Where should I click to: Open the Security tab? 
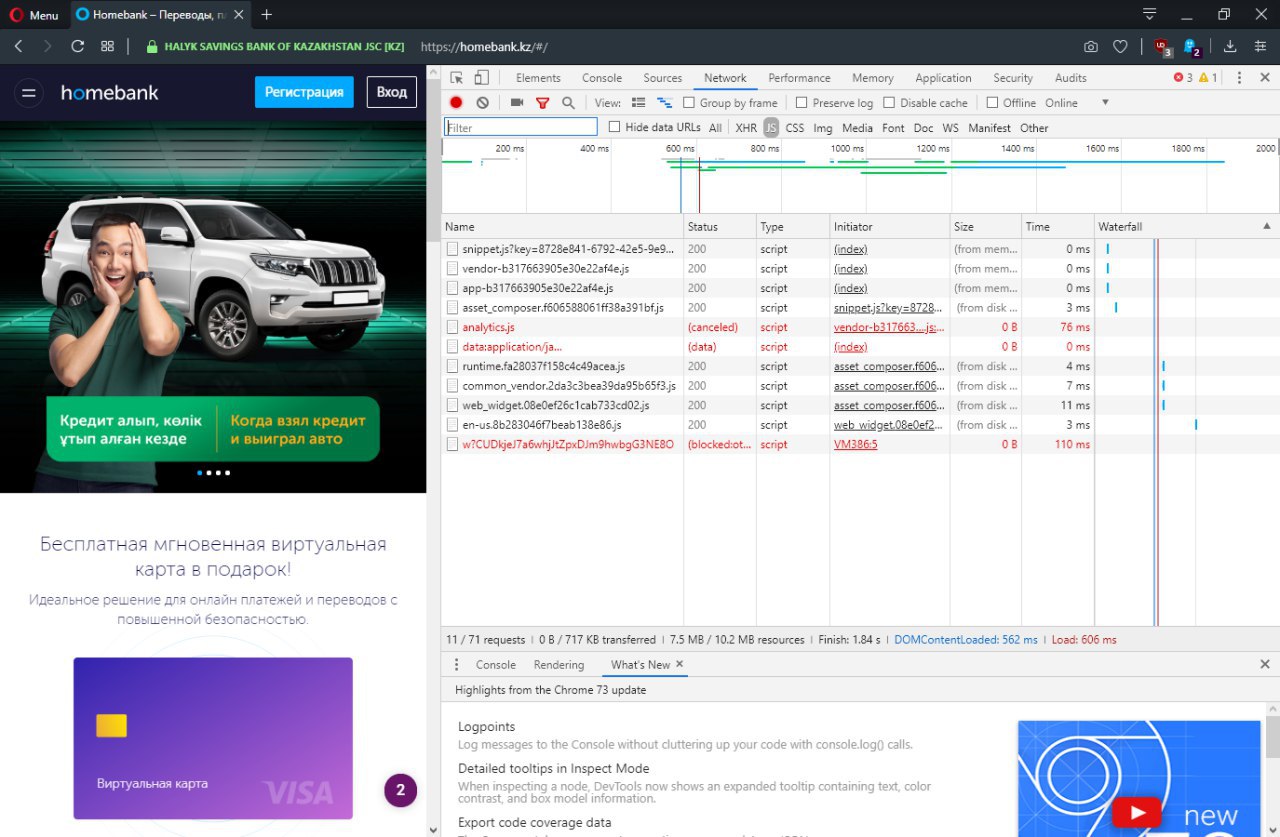point(1013,78)
